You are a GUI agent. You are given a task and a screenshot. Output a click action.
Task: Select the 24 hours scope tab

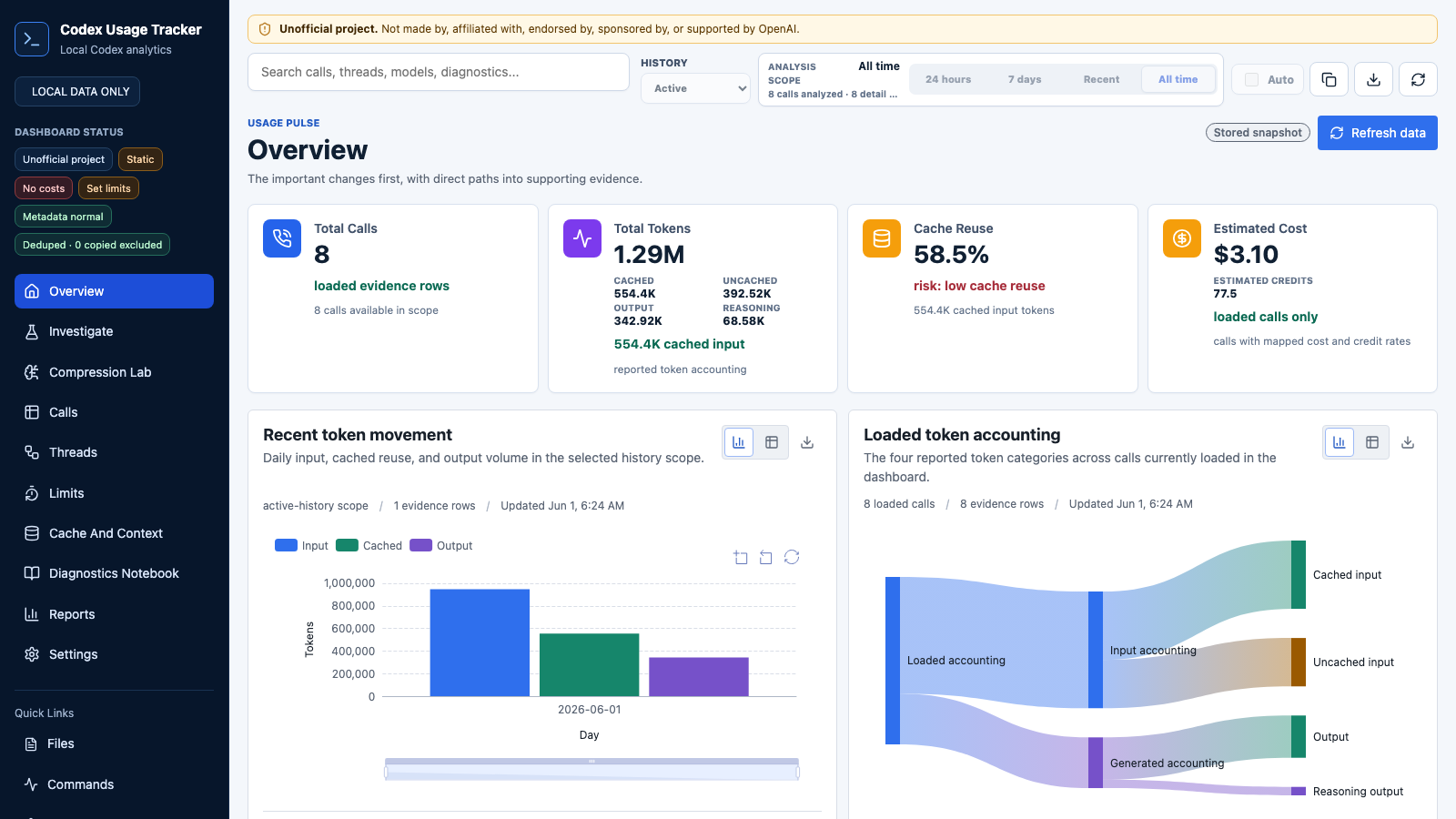click(x=948, y=79)
